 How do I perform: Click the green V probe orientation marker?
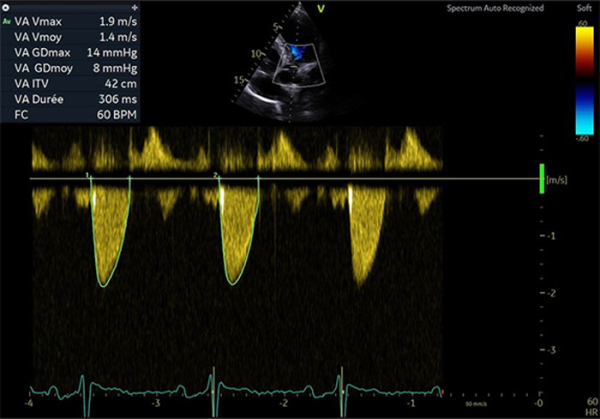349,10
